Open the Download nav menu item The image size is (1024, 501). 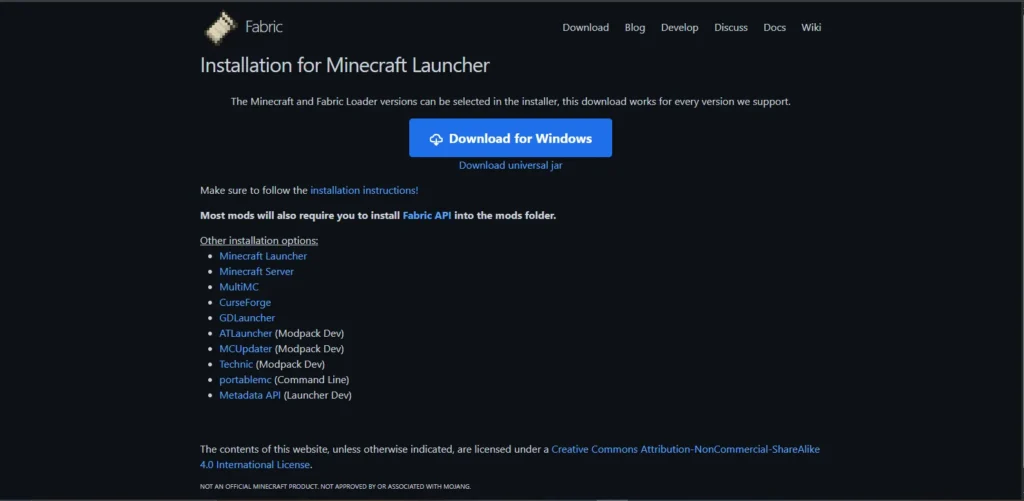(x=585, y=27)
